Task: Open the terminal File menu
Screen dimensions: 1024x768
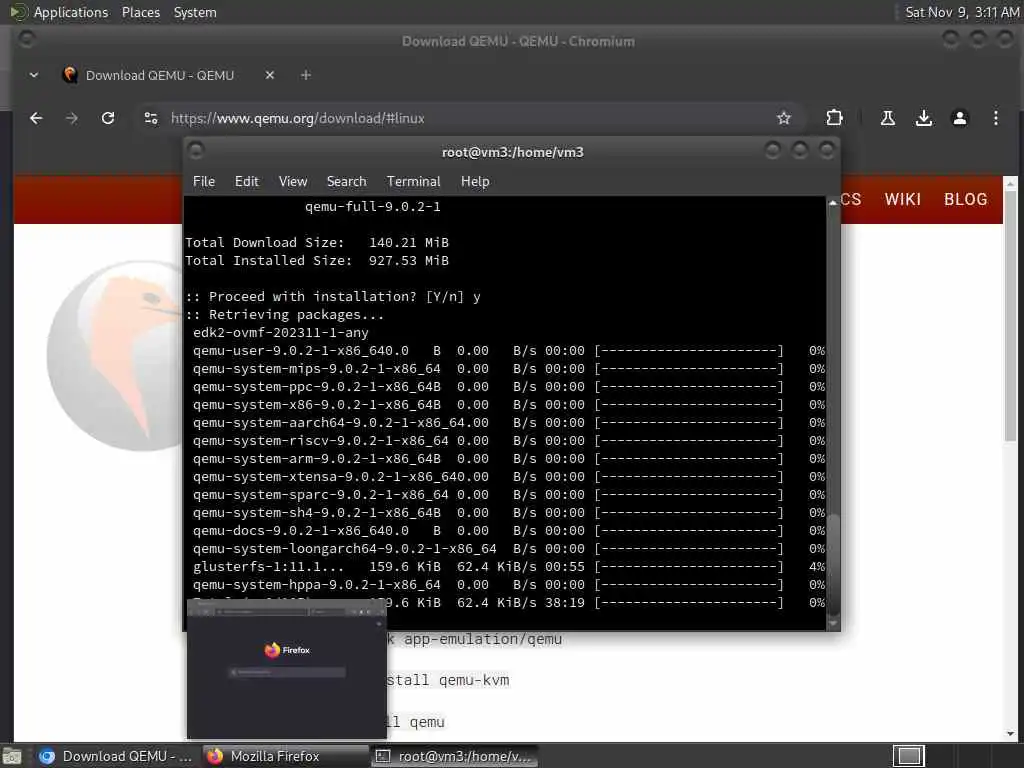Action: tap(204, 182)
